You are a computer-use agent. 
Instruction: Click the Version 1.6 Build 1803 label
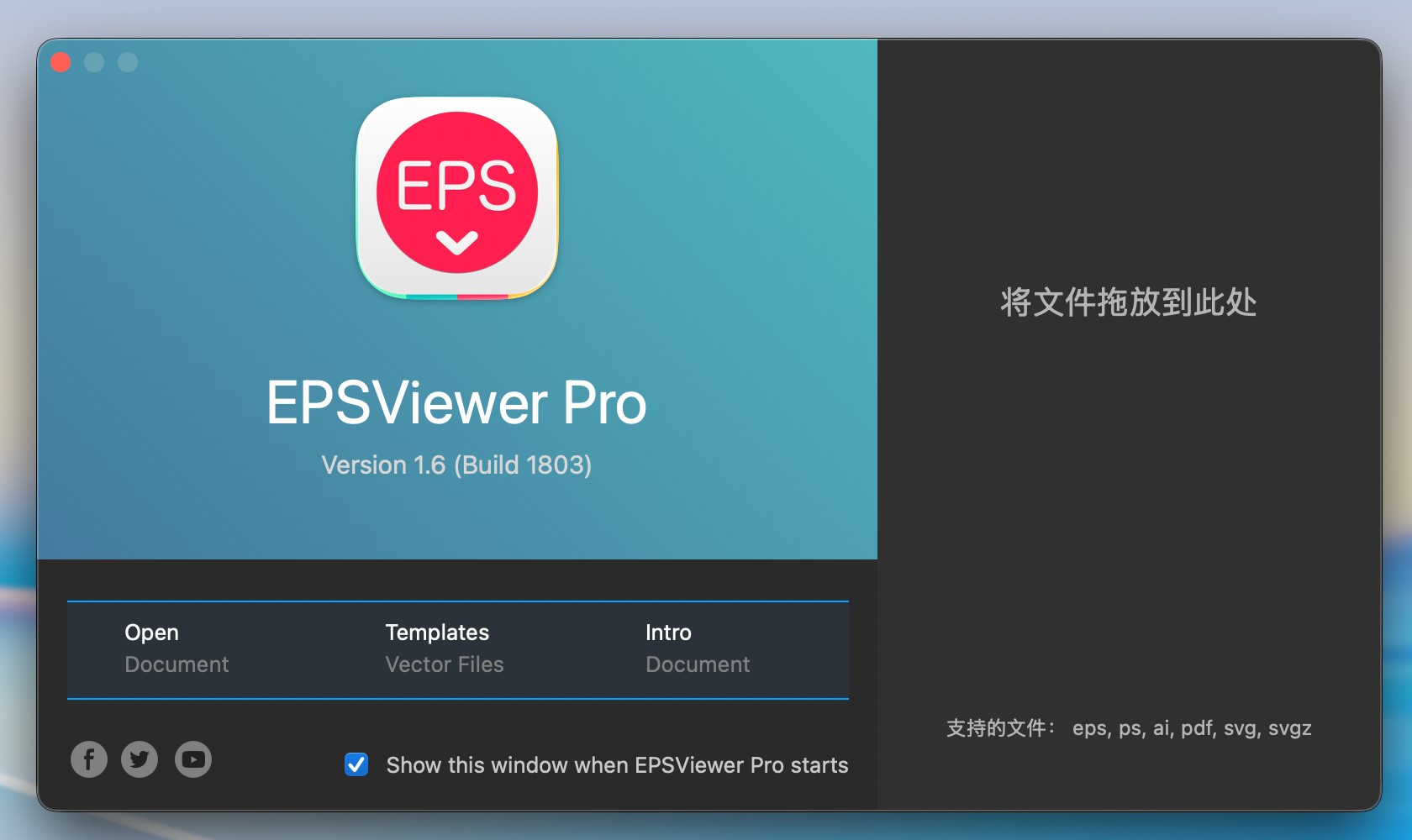[456, 465]
